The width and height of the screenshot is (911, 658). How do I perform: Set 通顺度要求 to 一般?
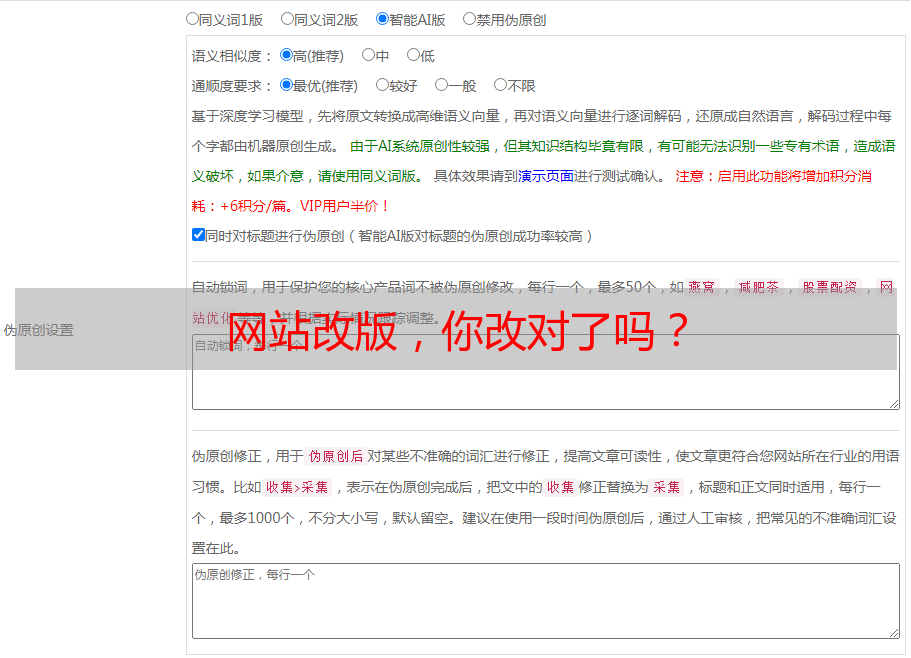(442, 85)
